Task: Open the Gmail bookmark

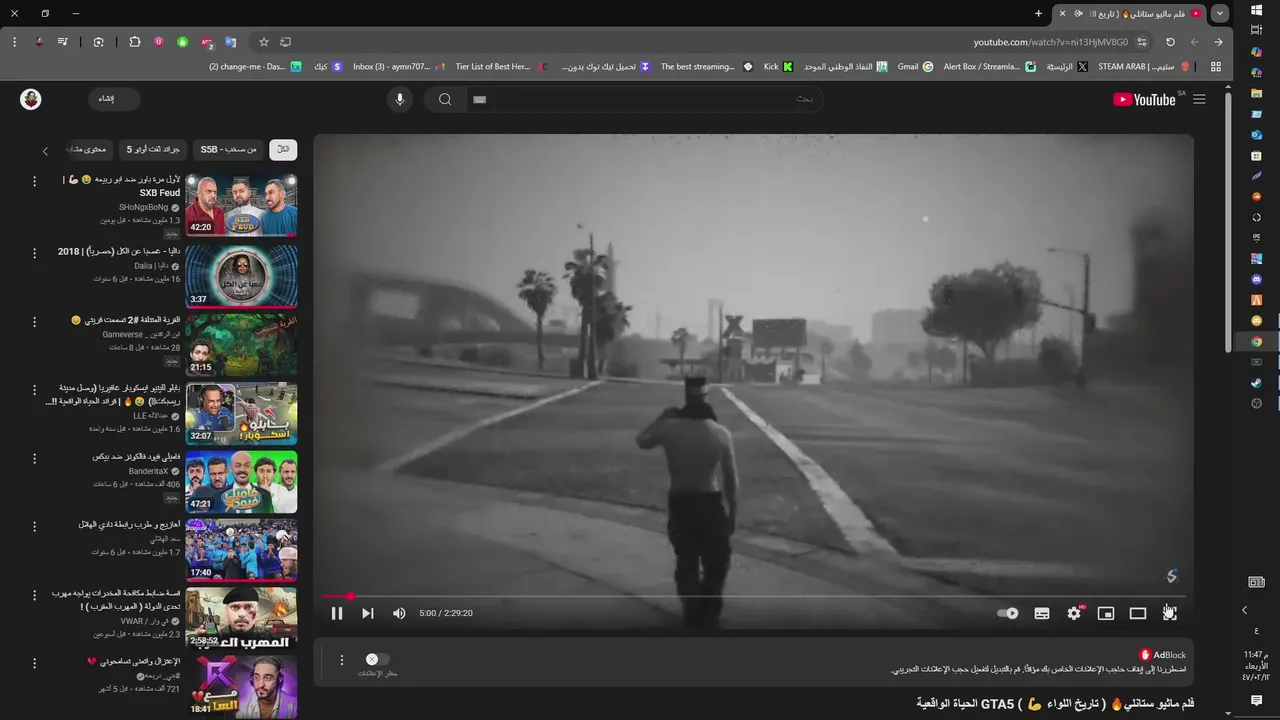Action: click(x=915, y=67)
